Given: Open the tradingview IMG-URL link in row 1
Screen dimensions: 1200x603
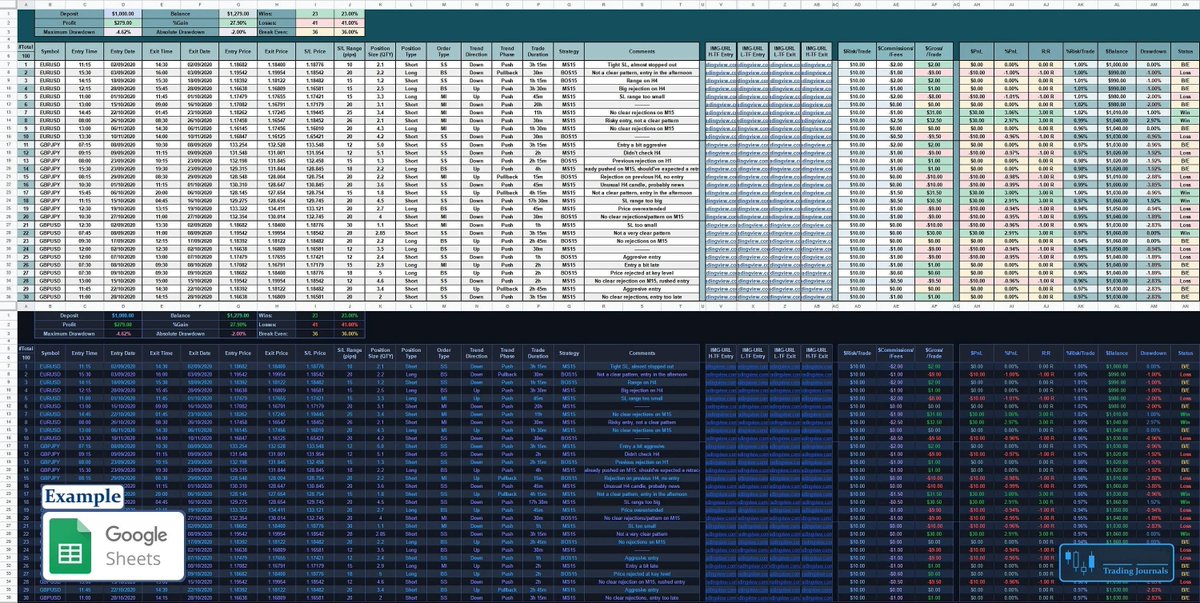Looking at the screenshot, I should (720, 63).
